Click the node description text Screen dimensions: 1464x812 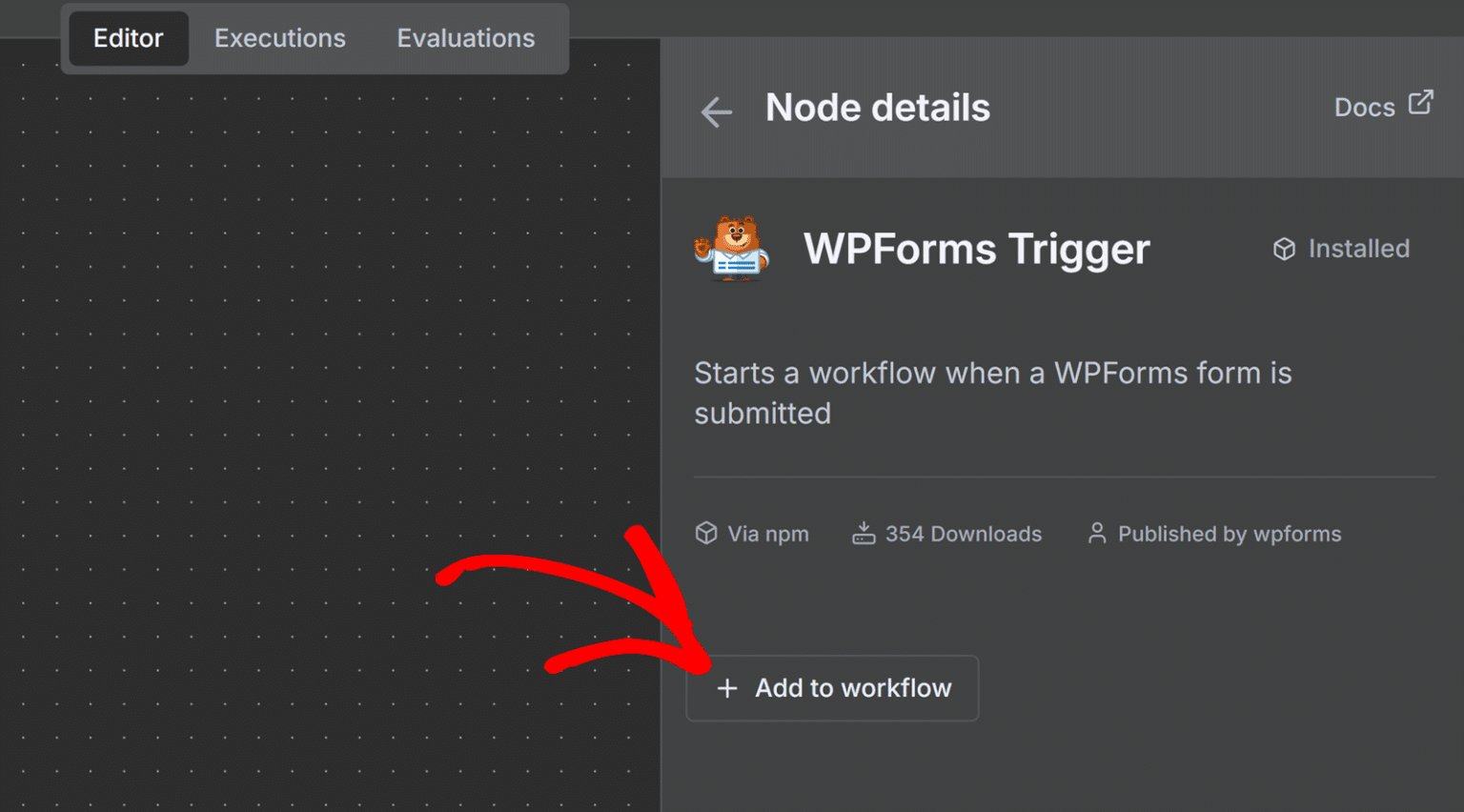993,393
